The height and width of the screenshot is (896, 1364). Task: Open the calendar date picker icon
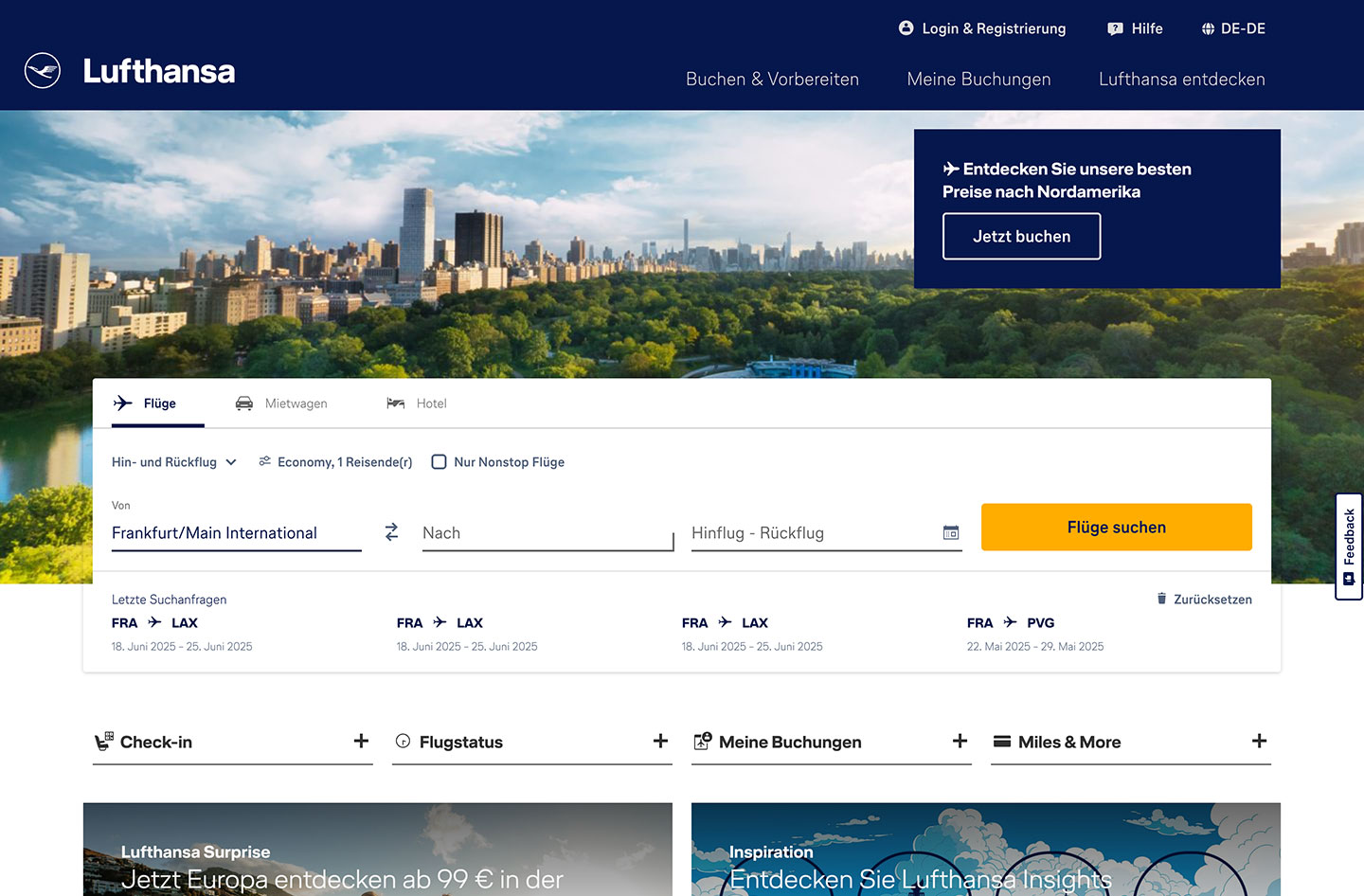[951, 533]
